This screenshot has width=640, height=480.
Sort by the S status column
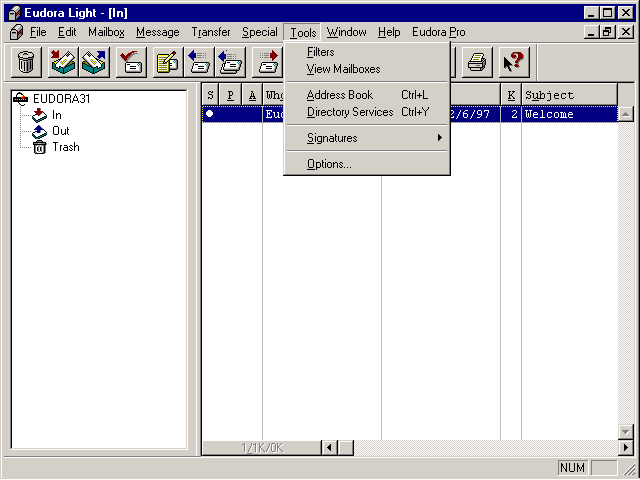pyautogui.click(x=210, y=95)
